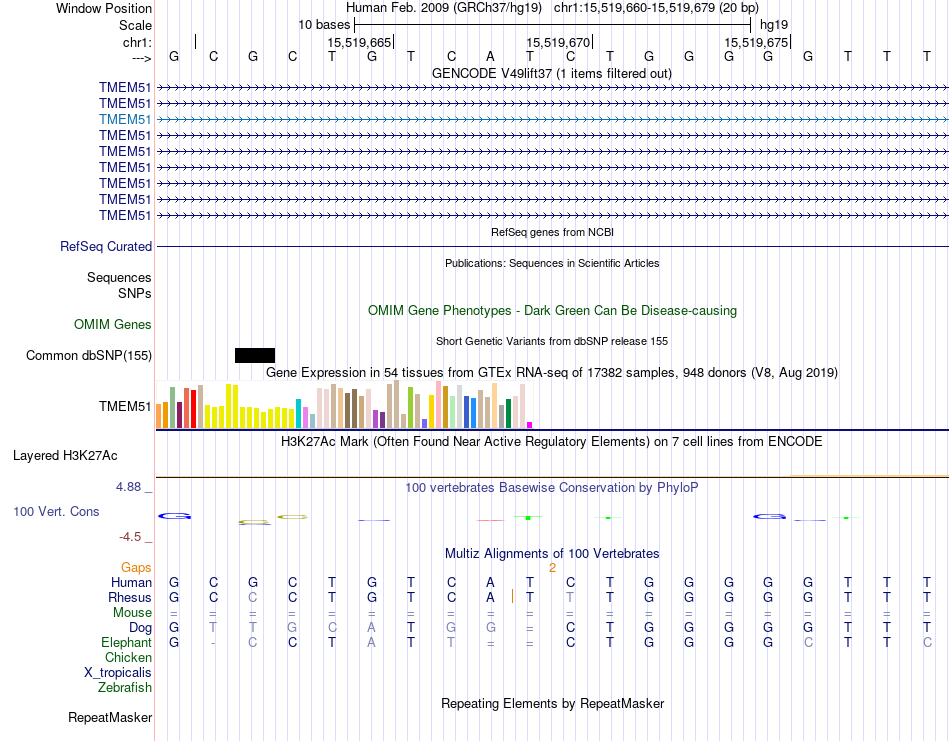The image size is (950, 741).
Task: Open the GTEx tissue expression bar chart
Action: 344,405
